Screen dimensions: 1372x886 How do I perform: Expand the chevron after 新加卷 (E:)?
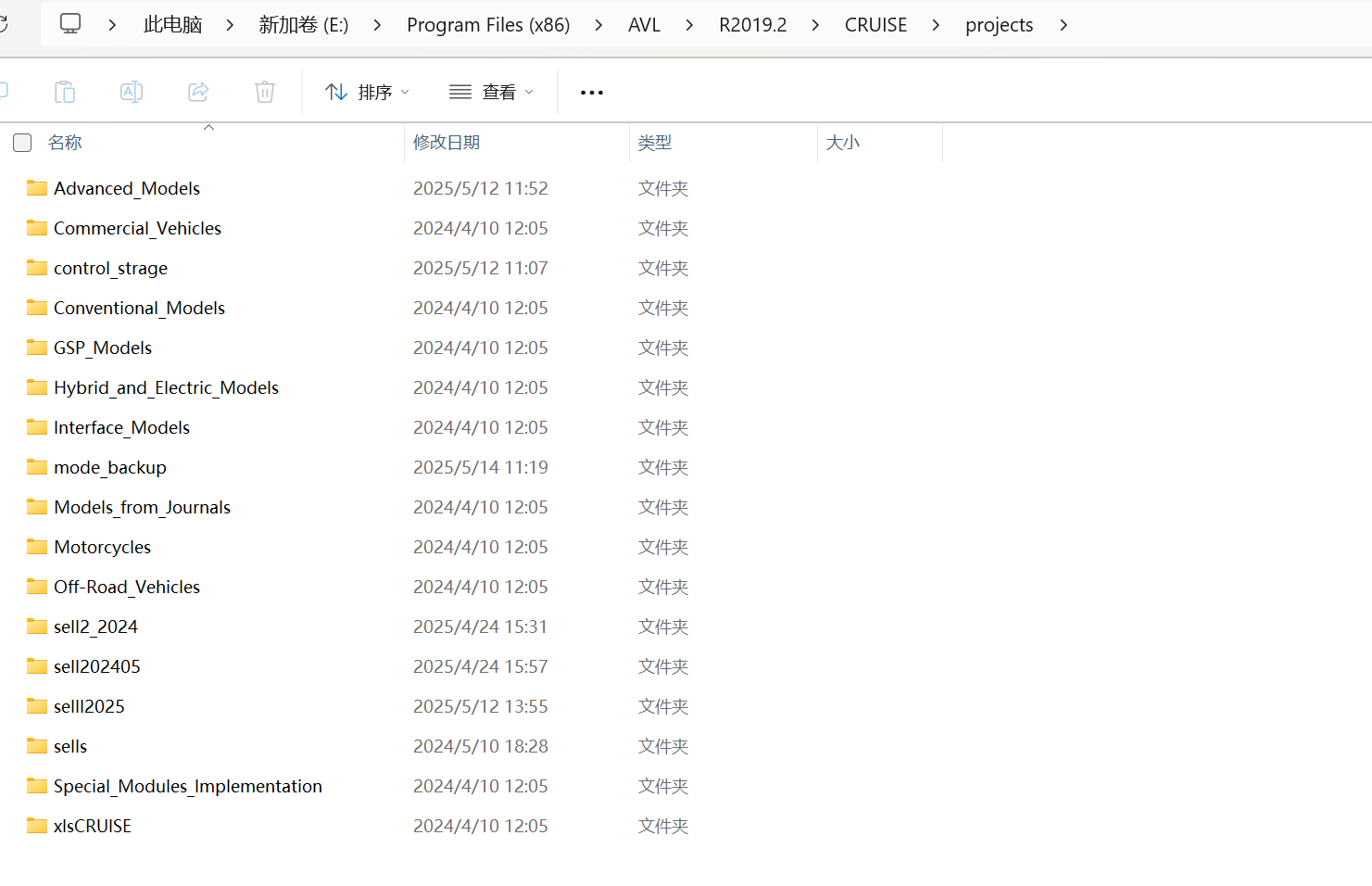tap(377, 25)
